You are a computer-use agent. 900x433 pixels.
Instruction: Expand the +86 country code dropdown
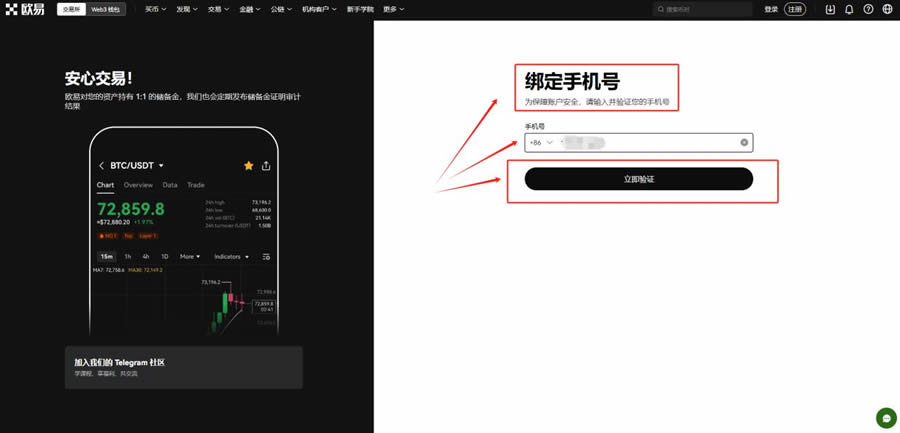pyautogui.click(x=541, y=143)
